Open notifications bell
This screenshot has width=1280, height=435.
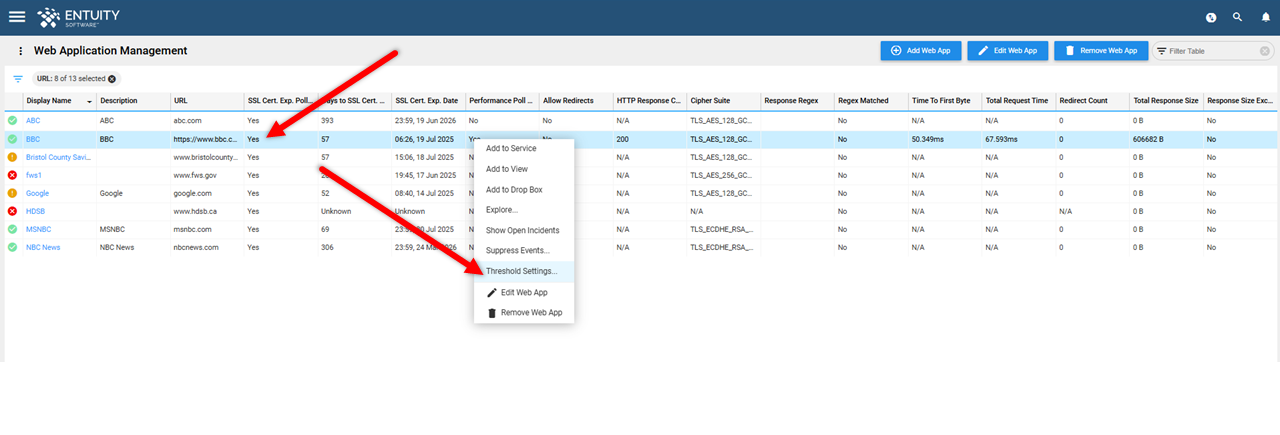point(1264,17)
